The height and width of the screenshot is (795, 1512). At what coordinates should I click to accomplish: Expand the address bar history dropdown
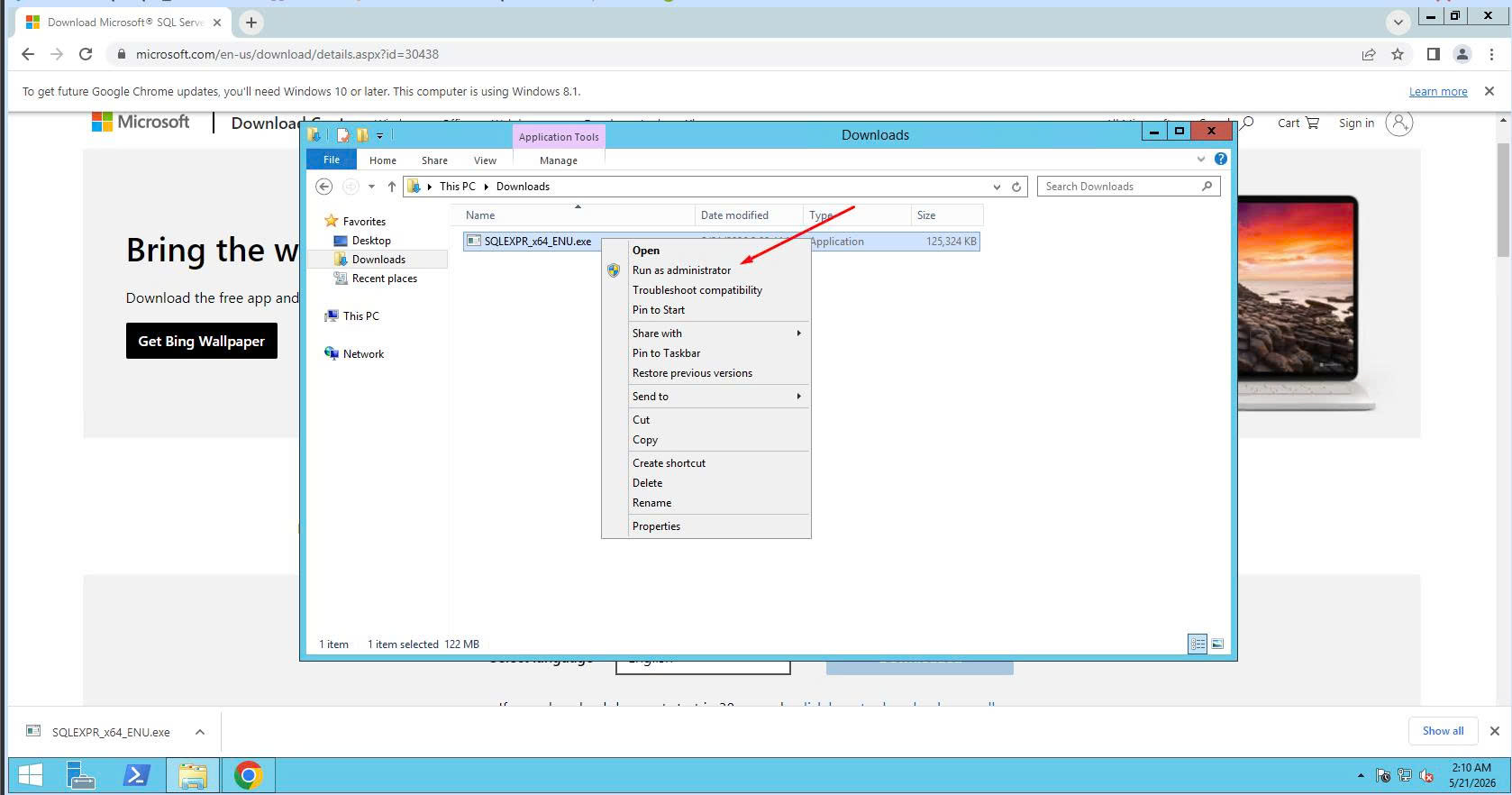tap(997, 187)
